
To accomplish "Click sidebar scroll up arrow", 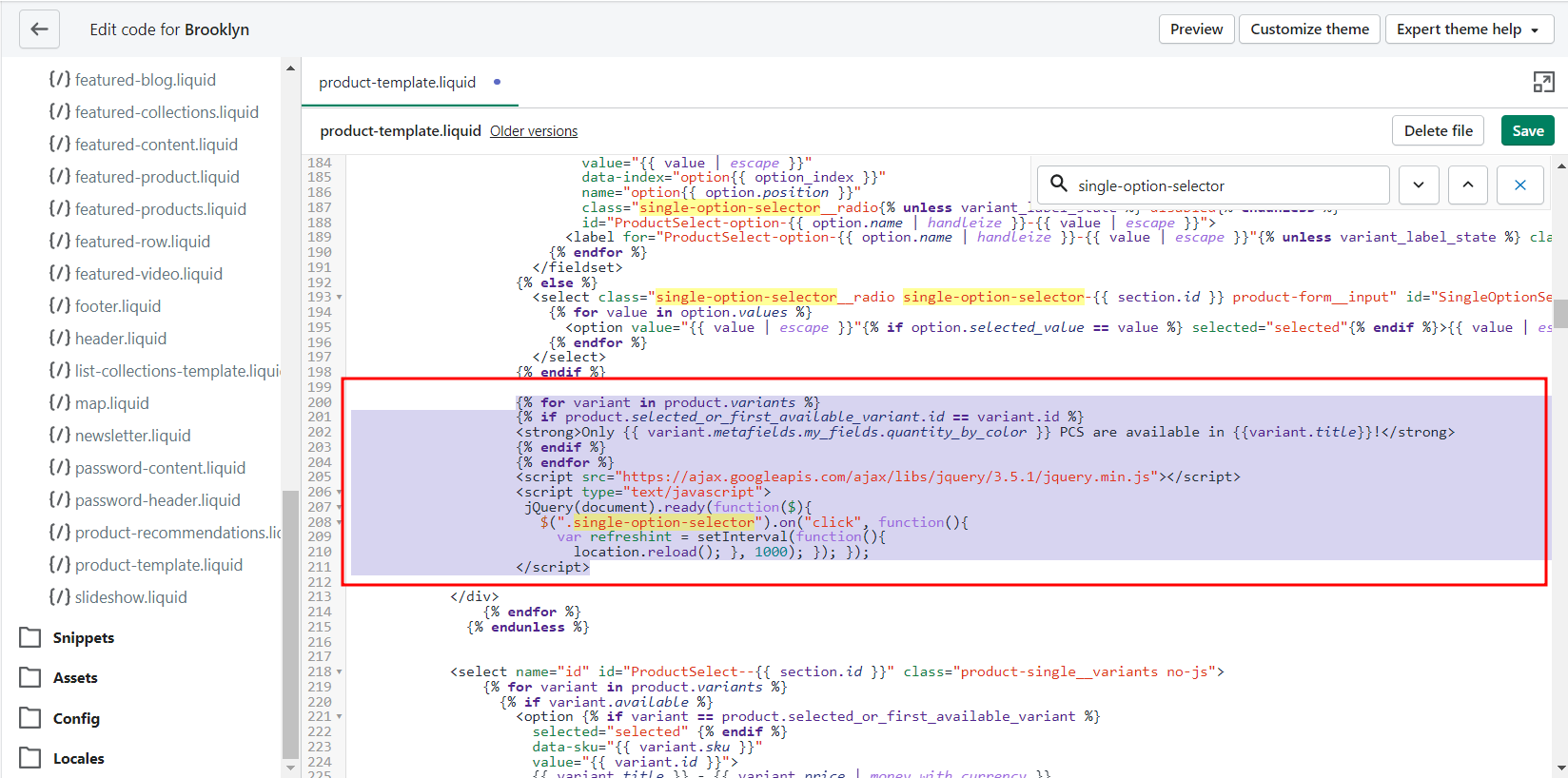I will tap(290, 68).
